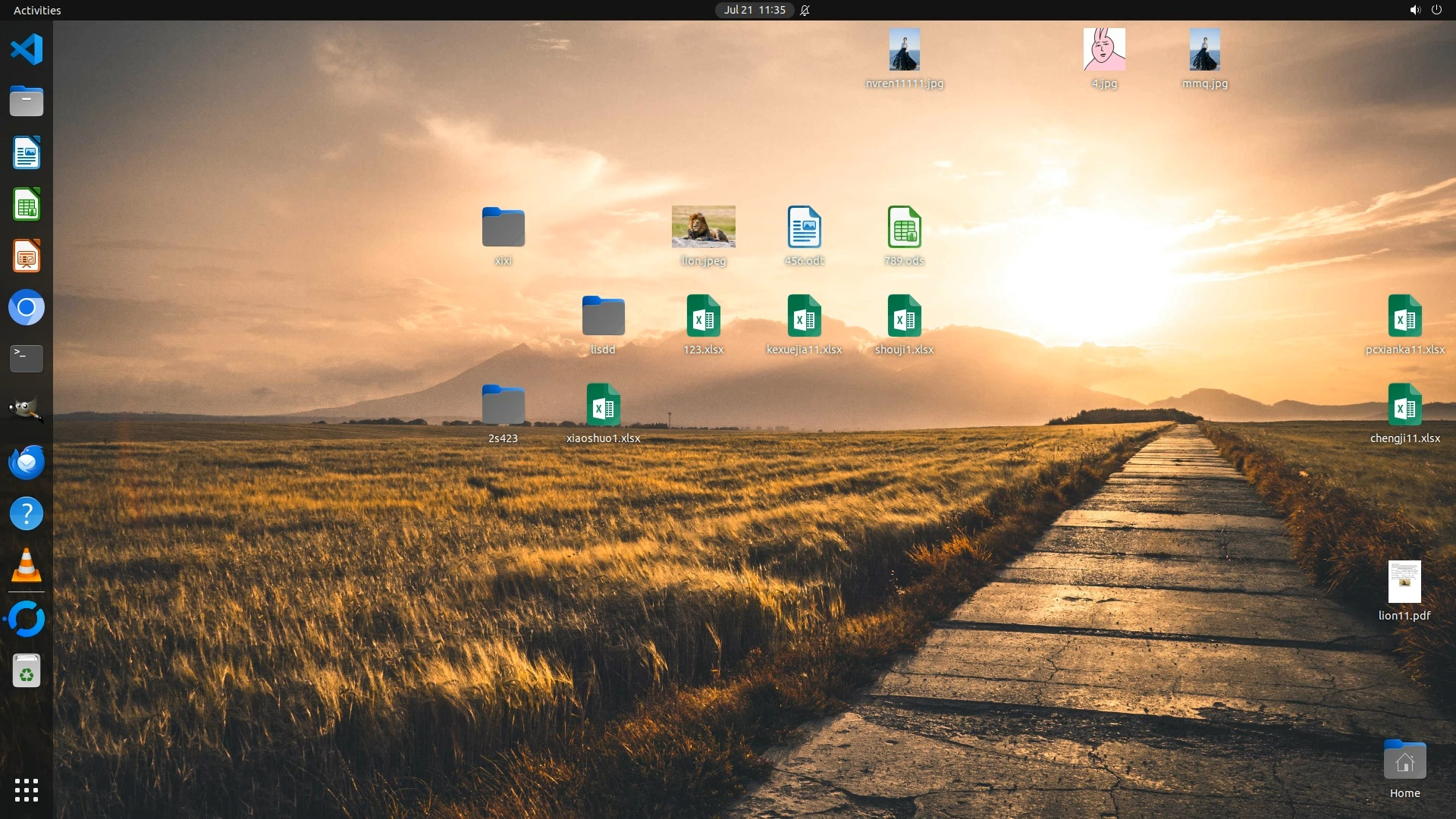Launch VLC media player from the dock
The width and height of the screenshot is (1456, 819).
click(27, 566)
